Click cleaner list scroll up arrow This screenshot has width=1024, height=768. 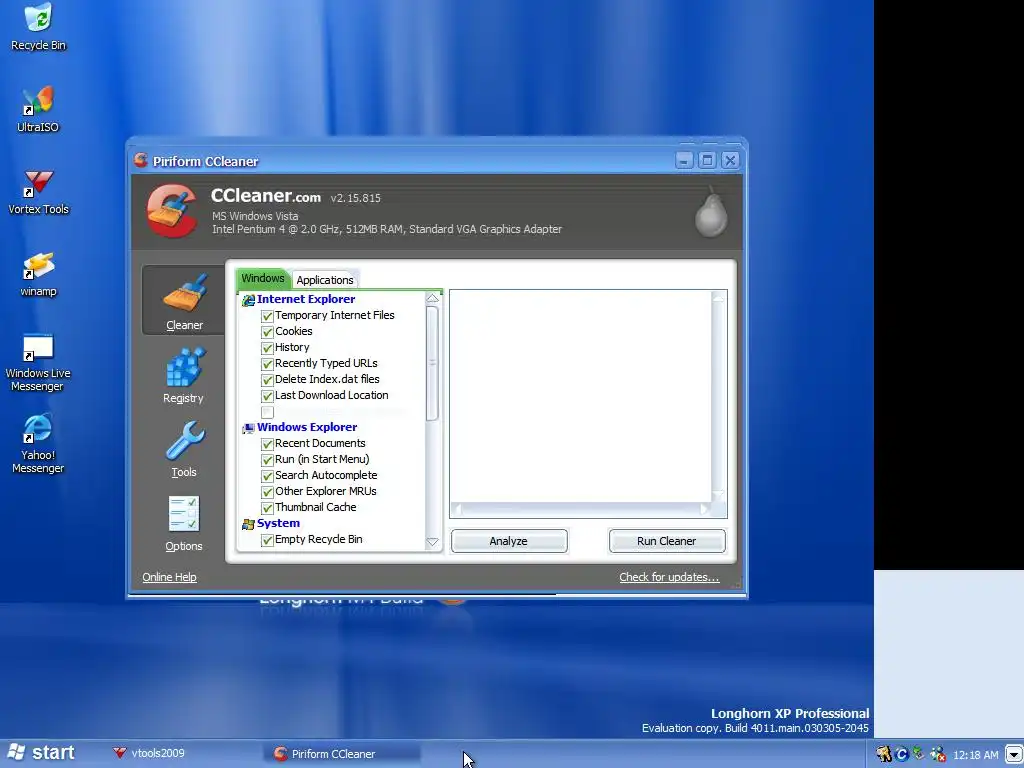tap(432, 298)
